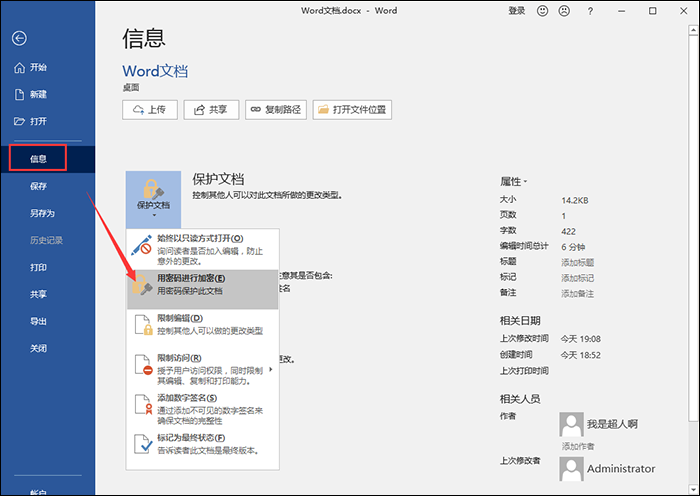The image size is (700, 496).
Task: Click the frowning face feedback icon
Action: (564, 11)
